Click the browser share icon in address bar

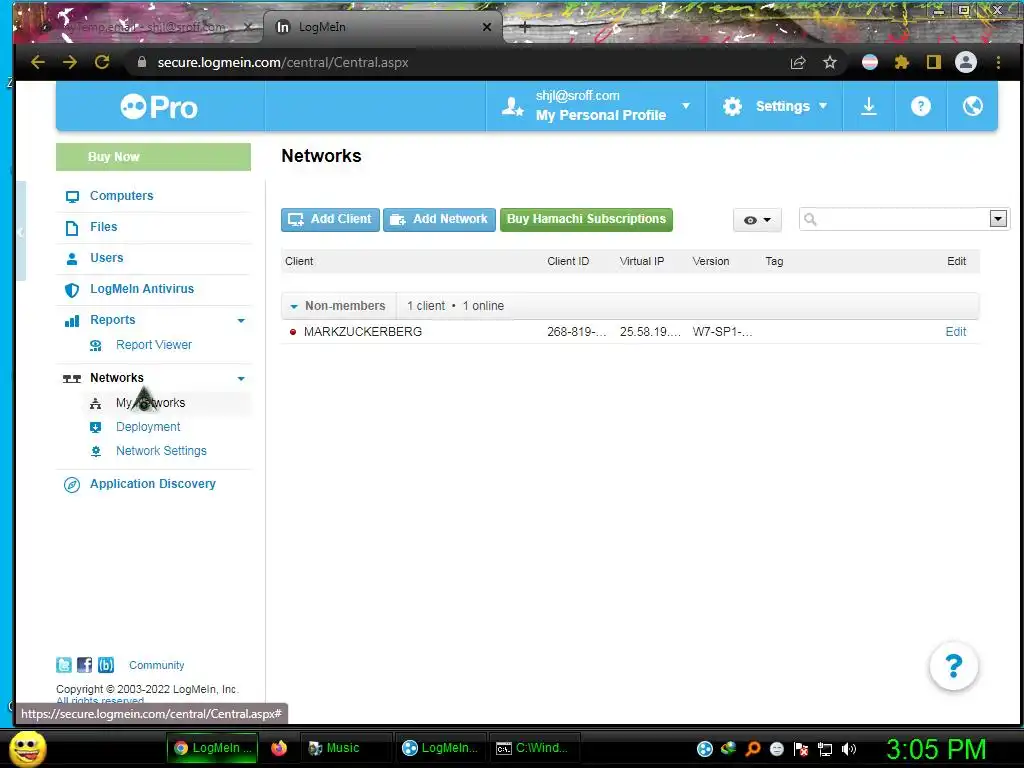[797, 63]
